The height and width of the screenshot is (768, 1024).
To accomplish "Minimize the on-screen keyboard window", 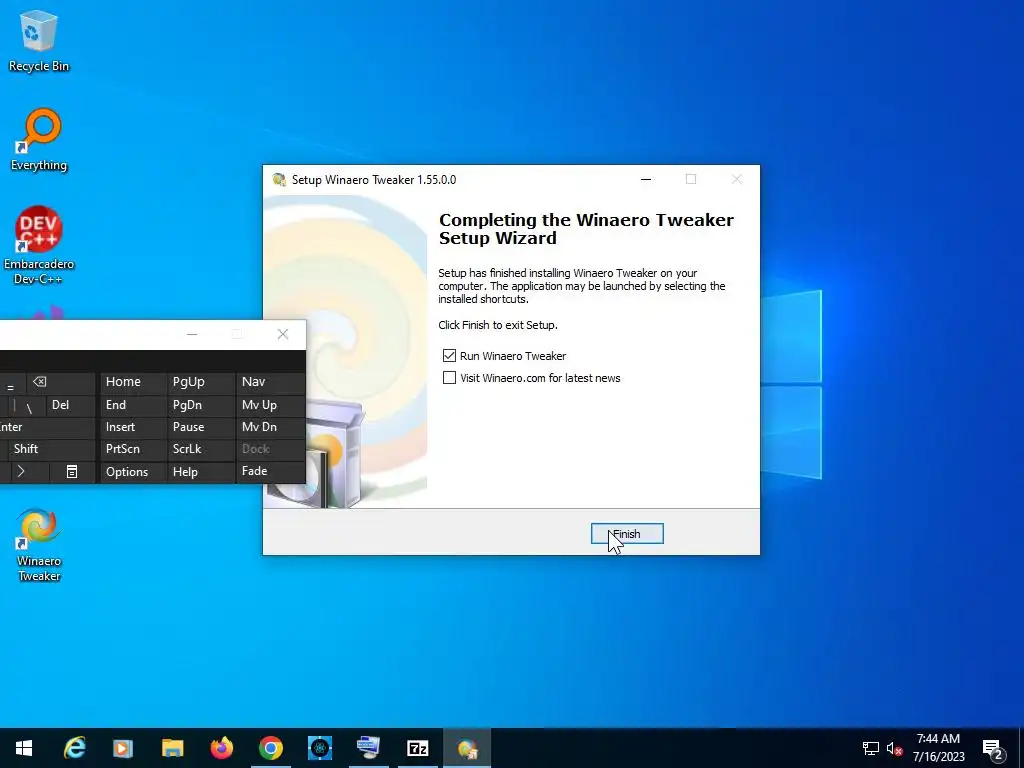I will (x=192, y=334).
